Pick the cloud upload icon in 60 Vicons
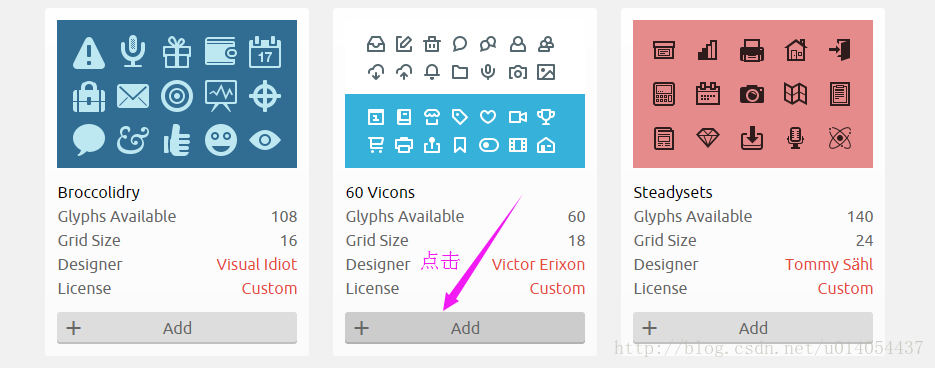 click(404, 72)
